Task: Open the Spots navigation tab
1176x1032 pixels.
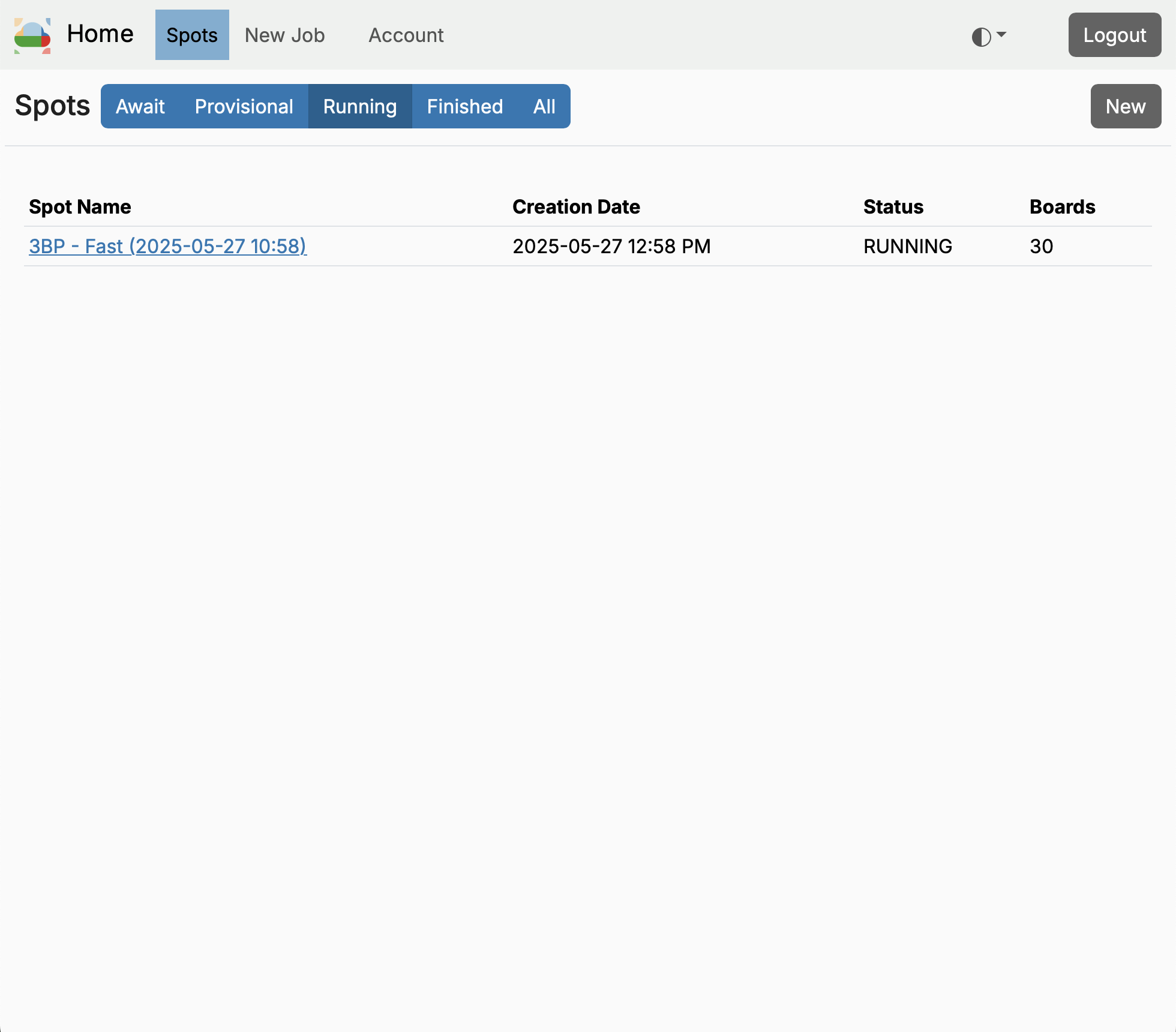Action: click(192, 35)
